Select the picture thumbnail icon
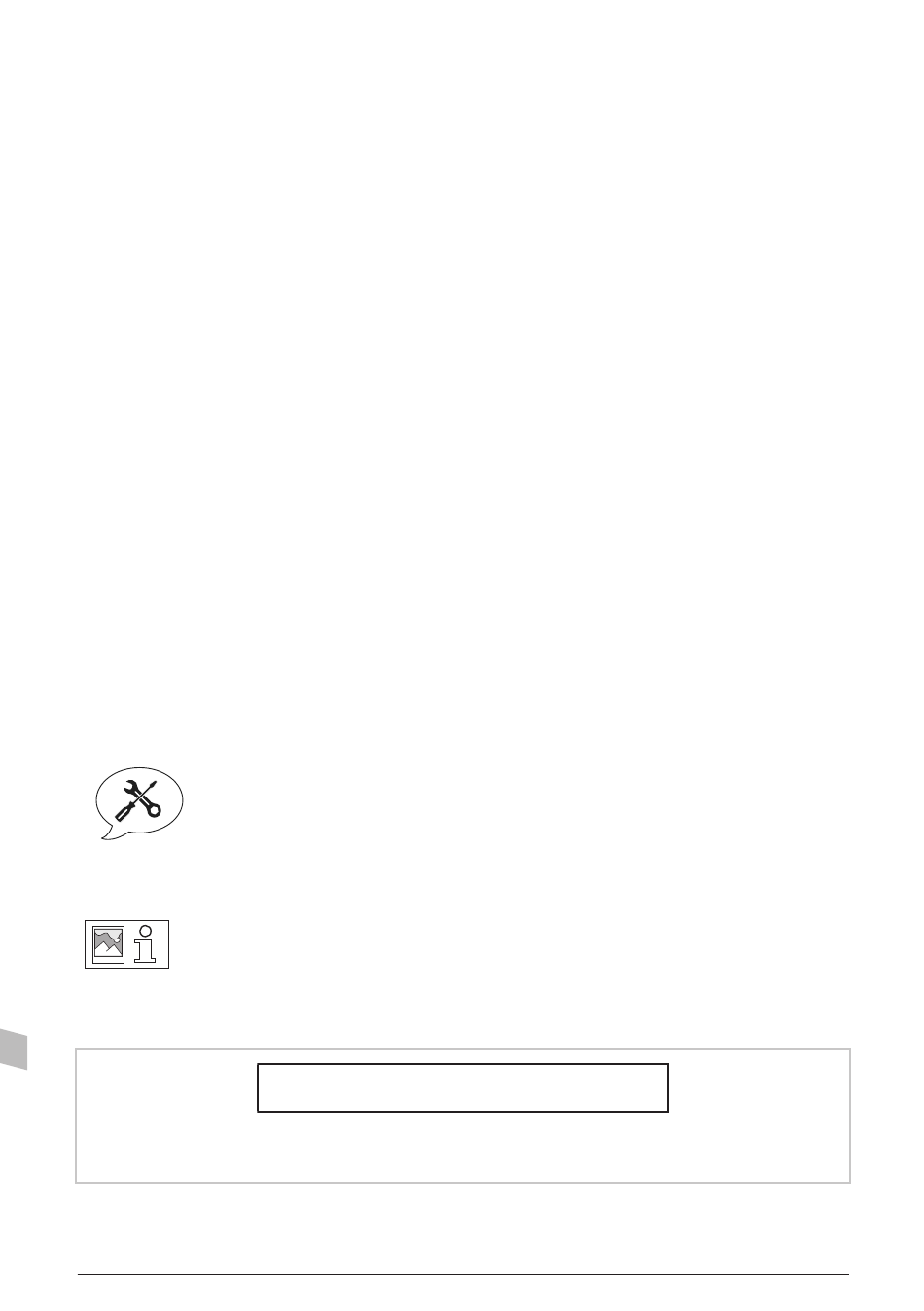924x1311 pixels. click(108, 944)
